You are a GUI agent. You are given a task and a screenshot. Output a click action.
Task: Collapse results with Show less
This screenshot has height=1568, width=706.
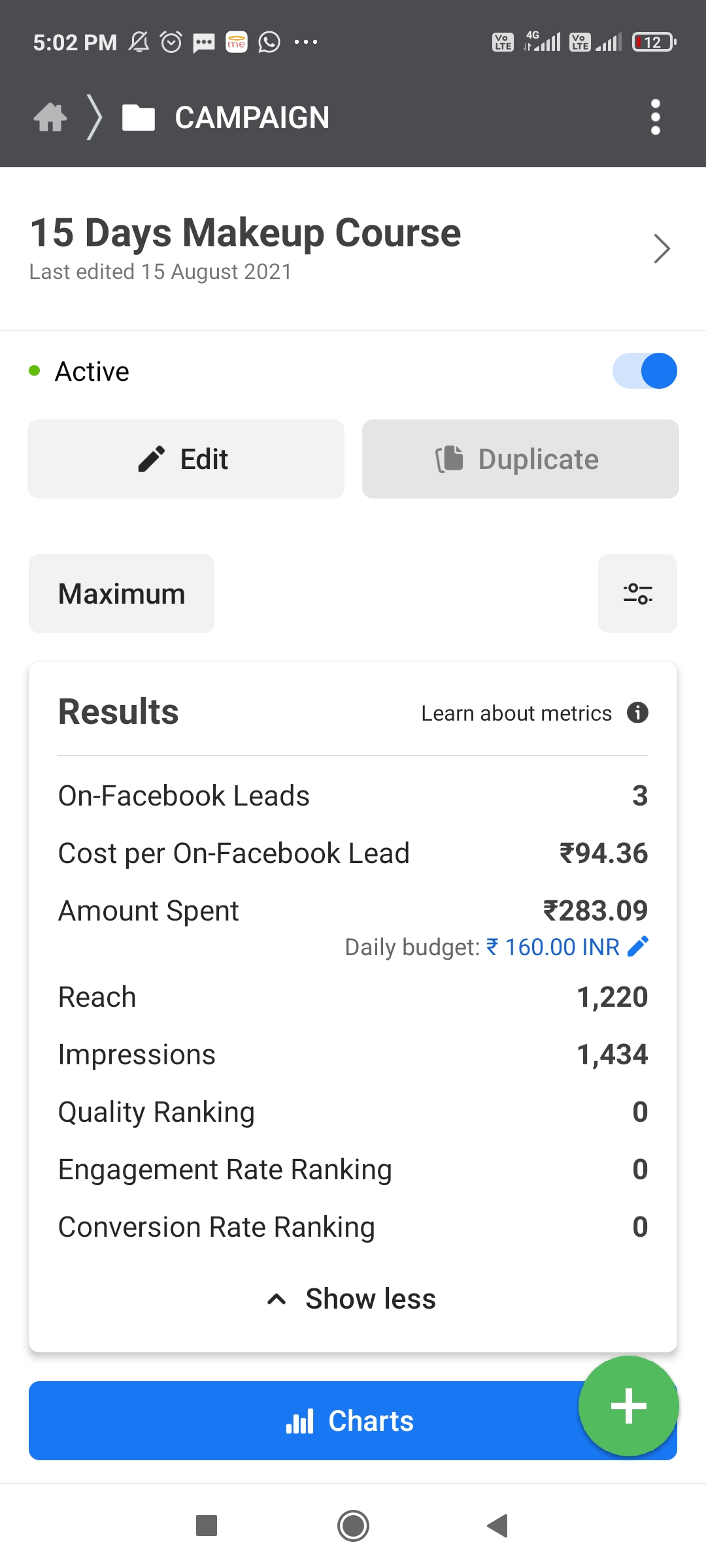point(352,1299)
